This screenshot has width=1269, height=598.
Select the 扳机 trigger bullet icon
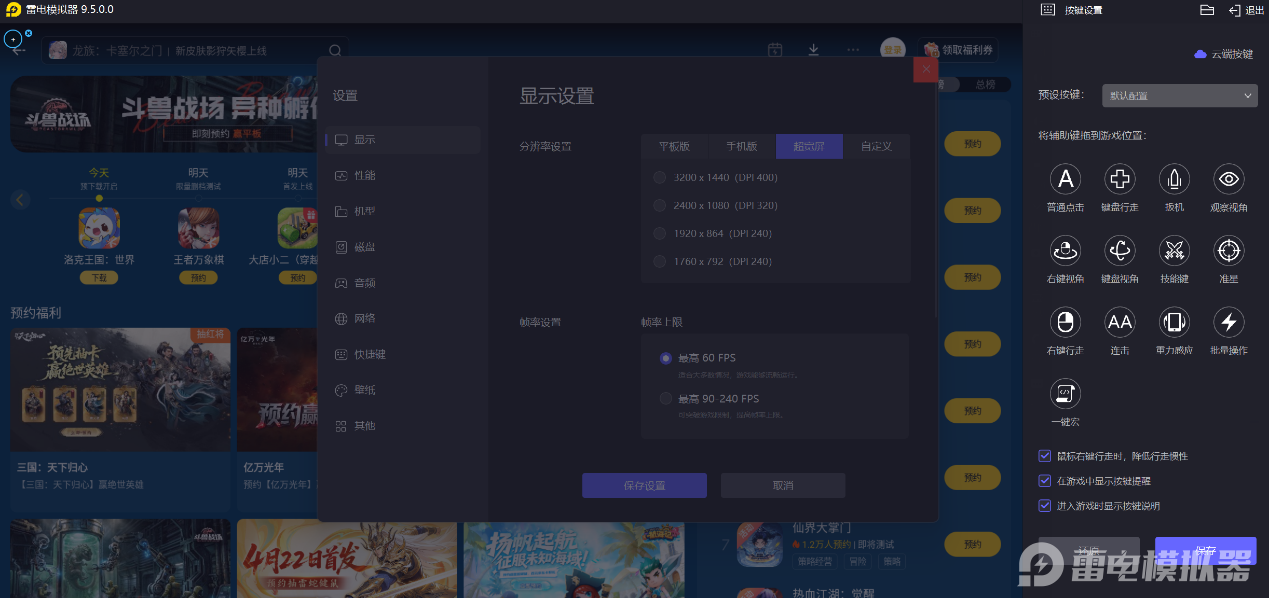(x=1174, y=179)
